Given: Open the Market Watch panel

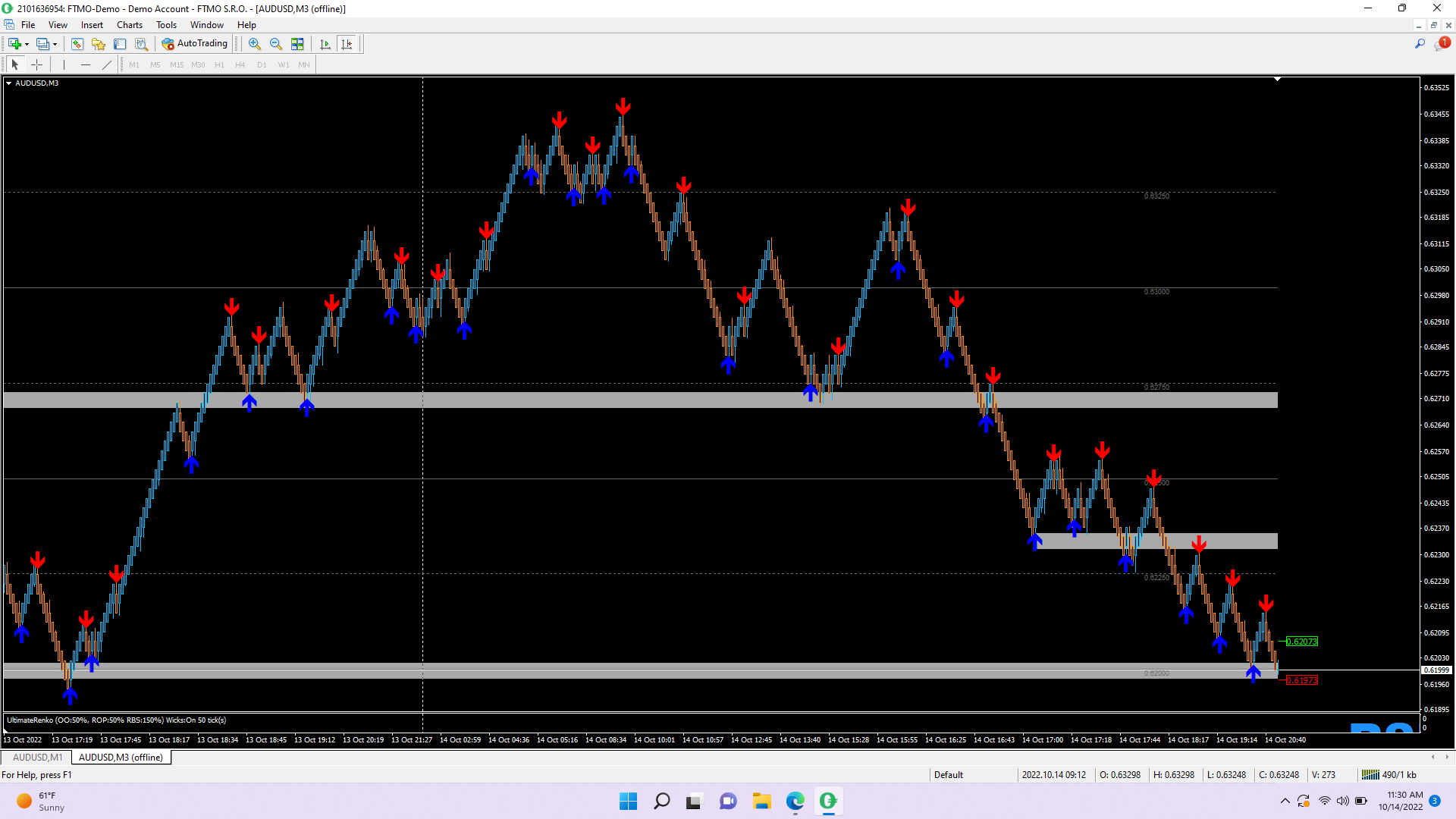Looking at the screenshot, I should (77, 44).
